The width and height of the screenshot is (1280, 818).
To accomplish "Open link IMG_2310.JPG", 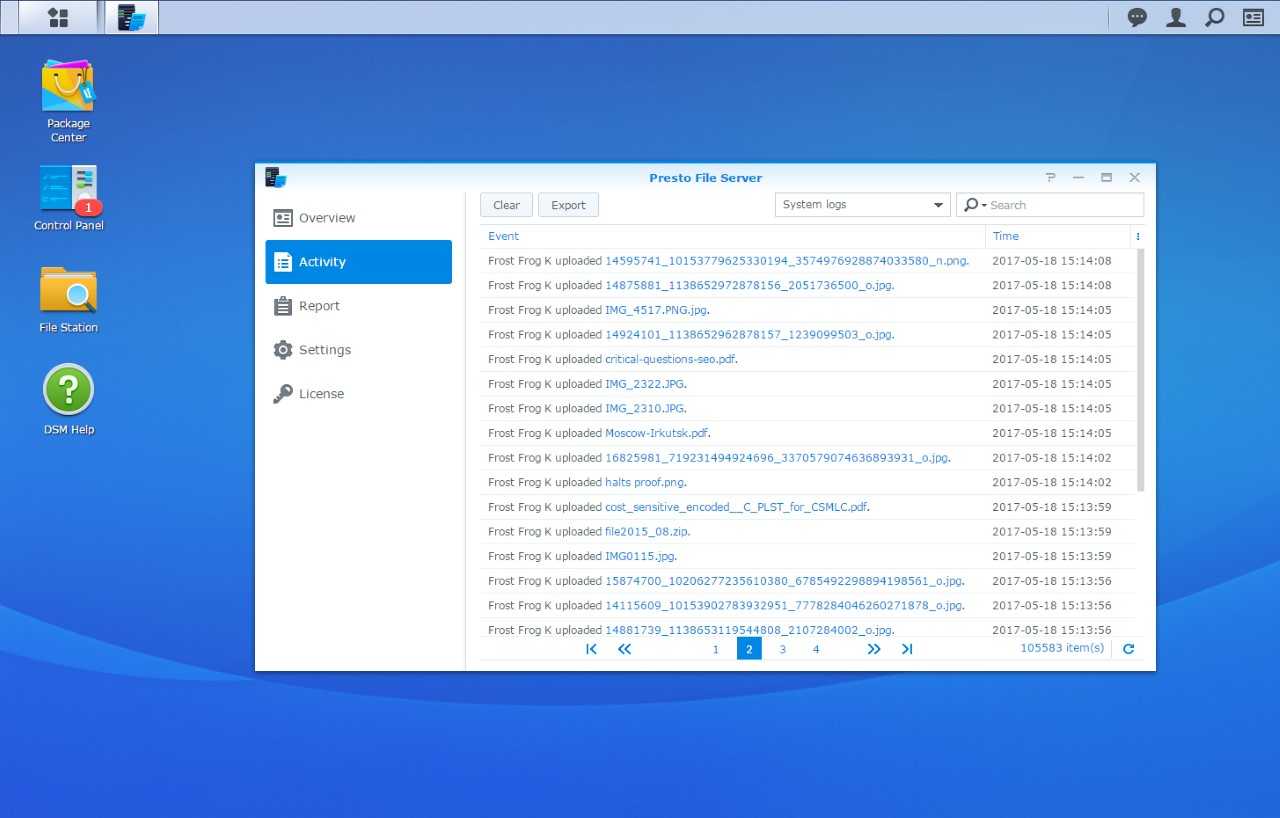I will 645,408.
